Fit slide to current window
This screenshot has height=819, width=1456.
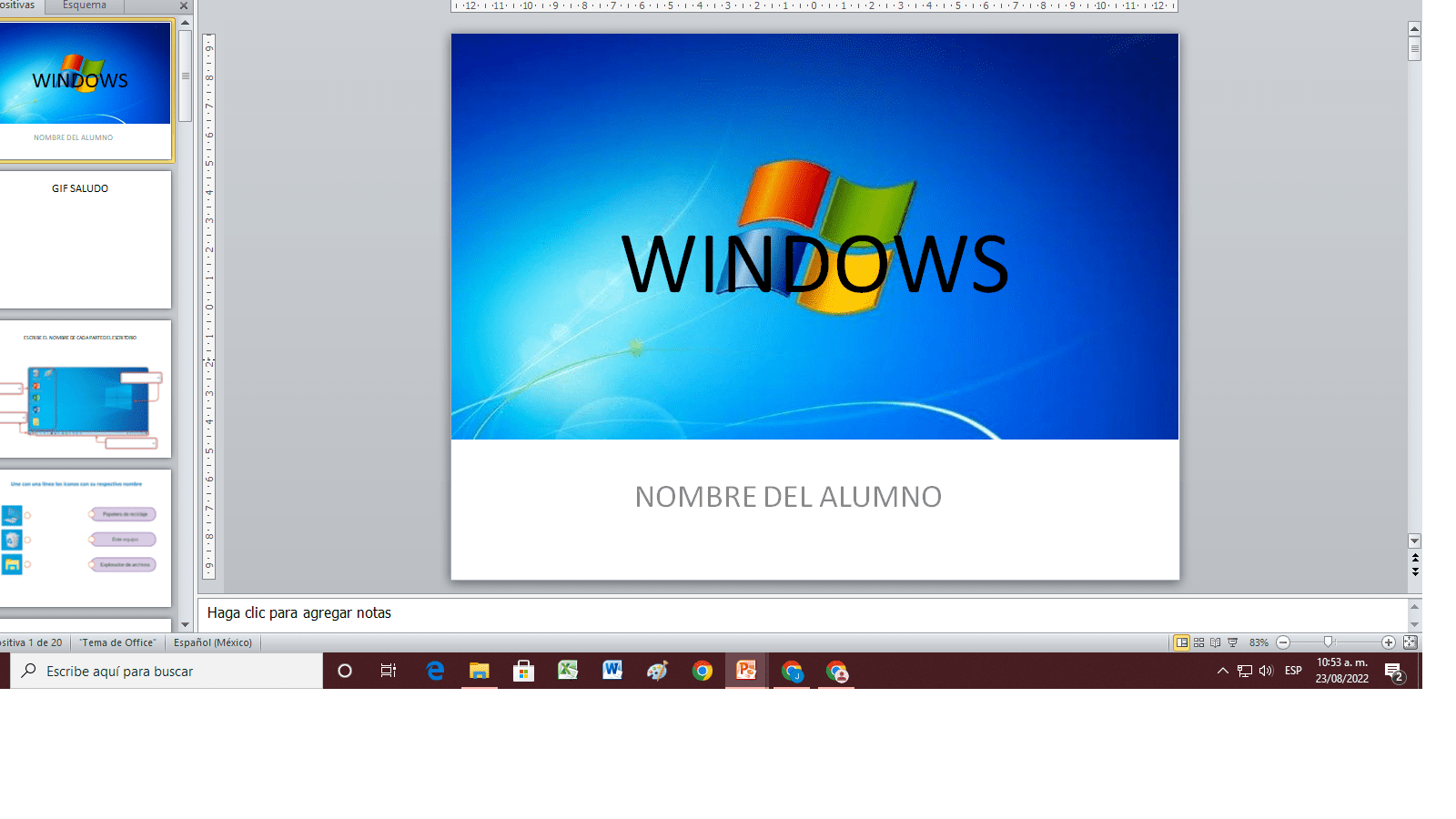(x=1410, y=642)
